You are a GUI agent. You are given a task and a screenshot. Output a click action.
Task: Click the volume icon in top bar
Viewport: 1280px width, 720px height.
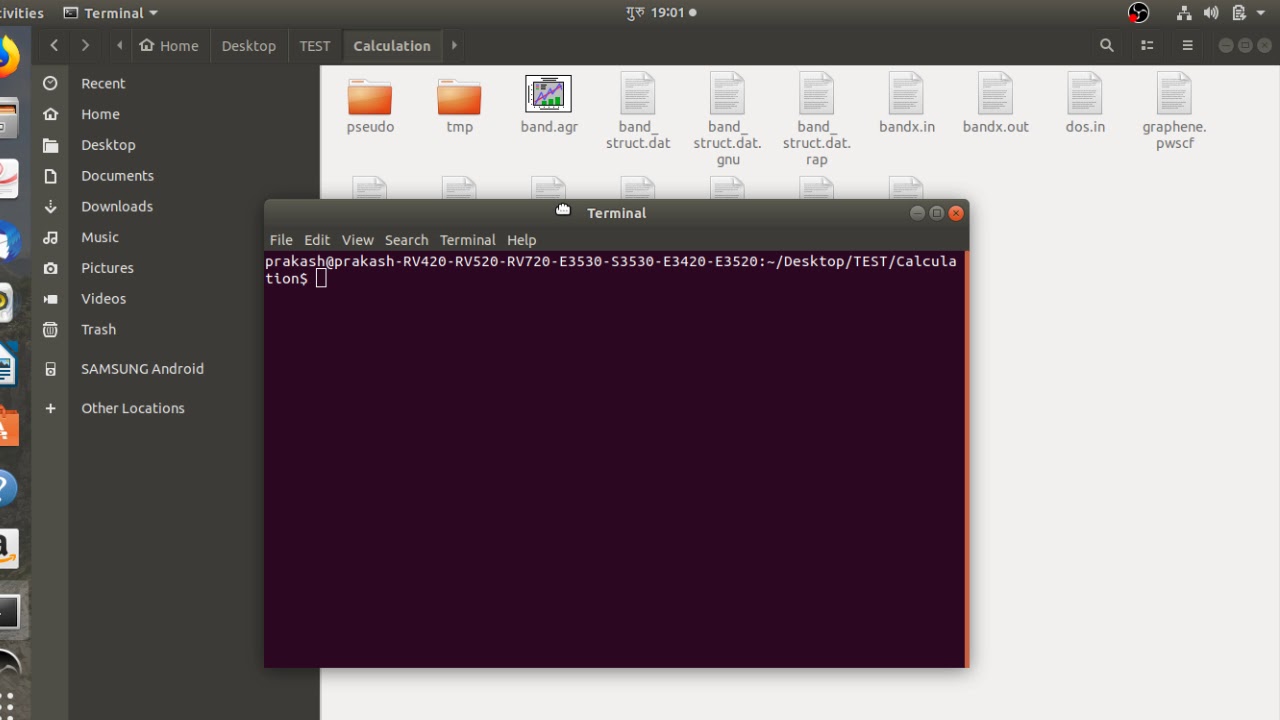click(1211, 13)
